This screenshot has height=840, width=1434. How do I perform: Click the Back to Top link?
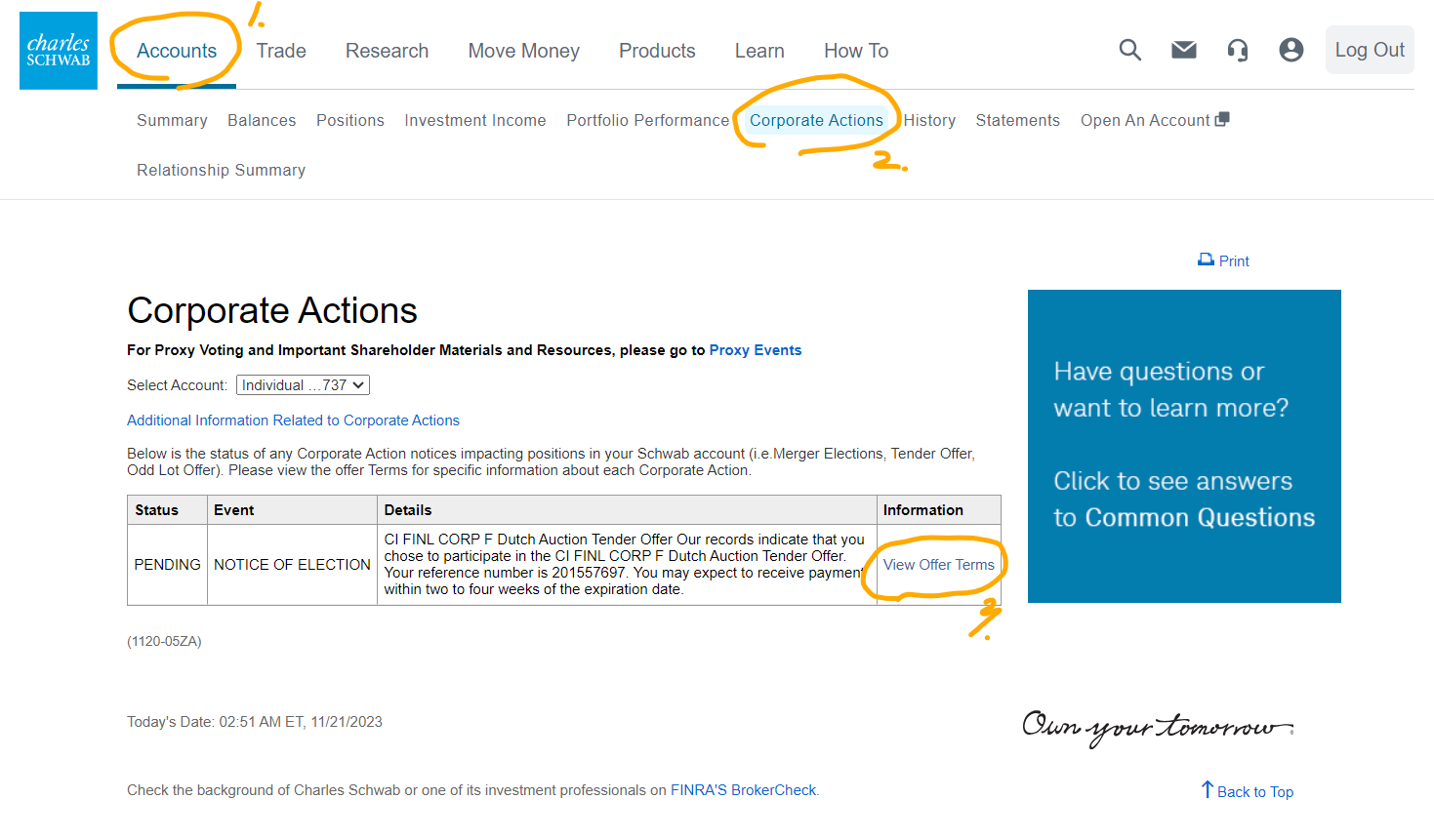tap(1255, 791)
